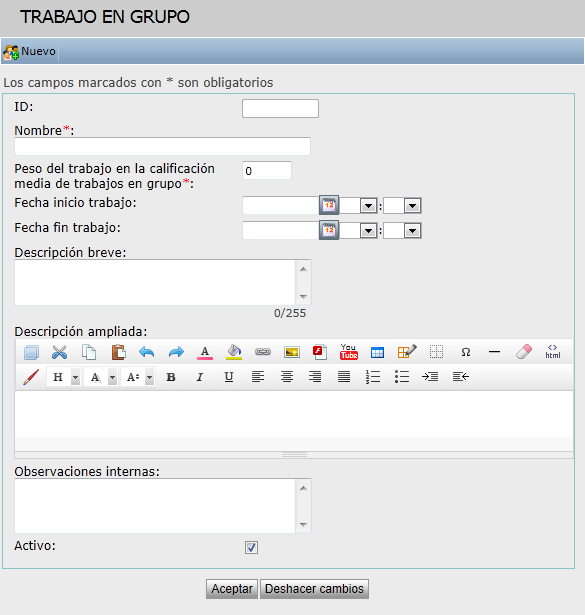Increase indent in editor

430,377
